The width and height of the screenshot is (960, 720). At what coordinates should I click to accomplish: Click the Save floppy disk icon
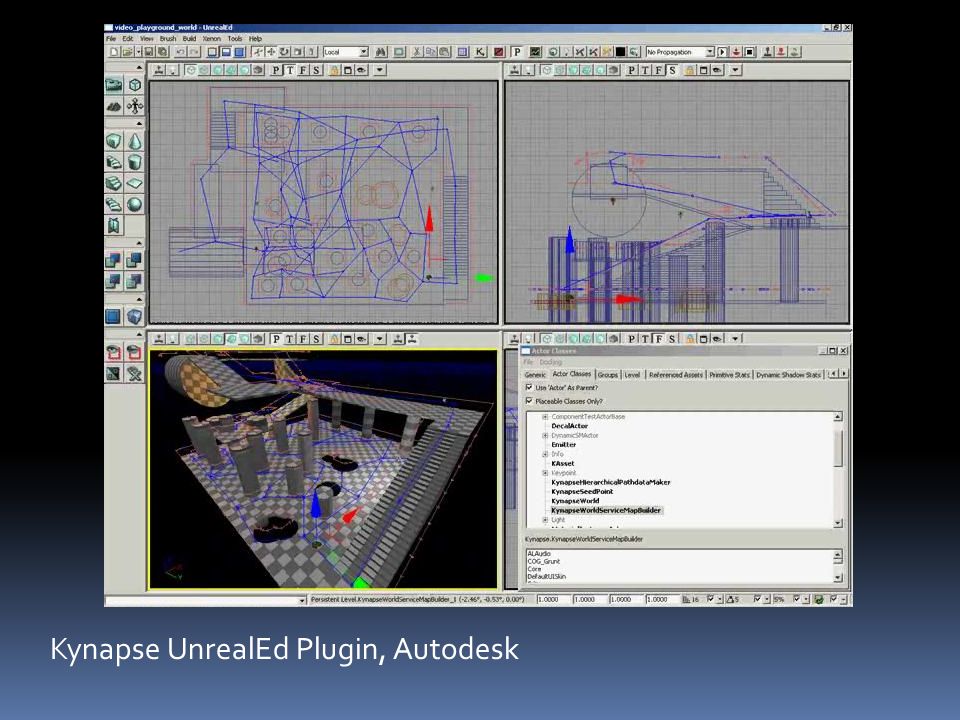pos(149,52)
